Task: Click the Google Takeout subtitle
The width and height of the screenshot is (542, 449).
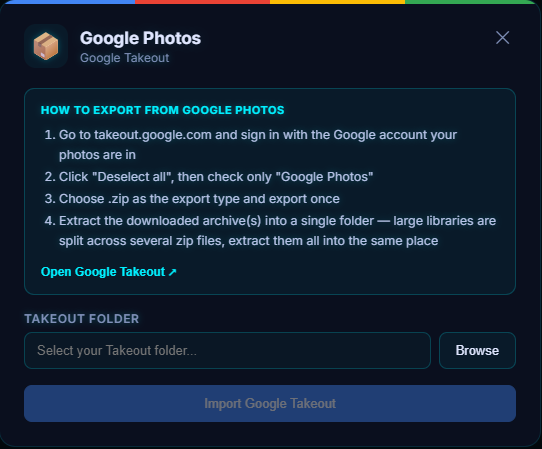Action: pos(124,58)
